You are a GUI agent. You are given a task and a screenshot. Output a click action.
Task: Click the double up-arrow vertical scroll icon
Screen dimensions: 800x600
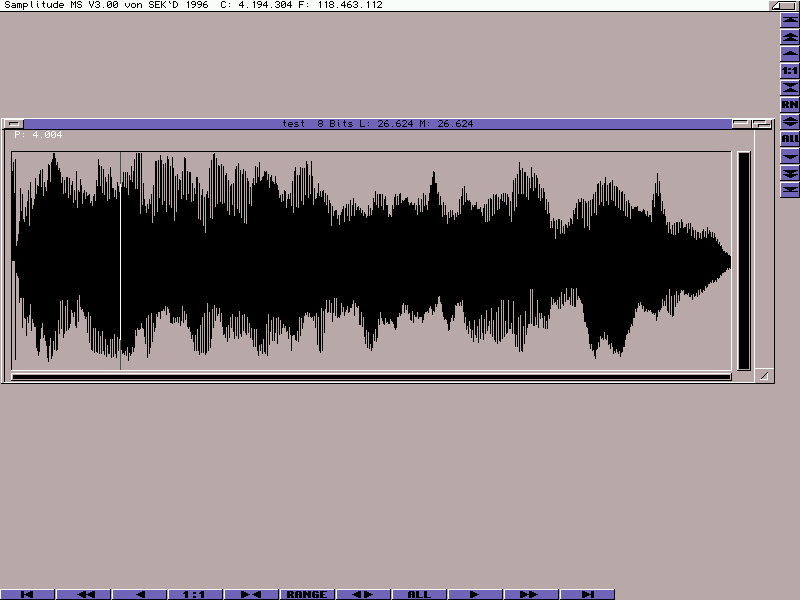click(x=790, y=37)
